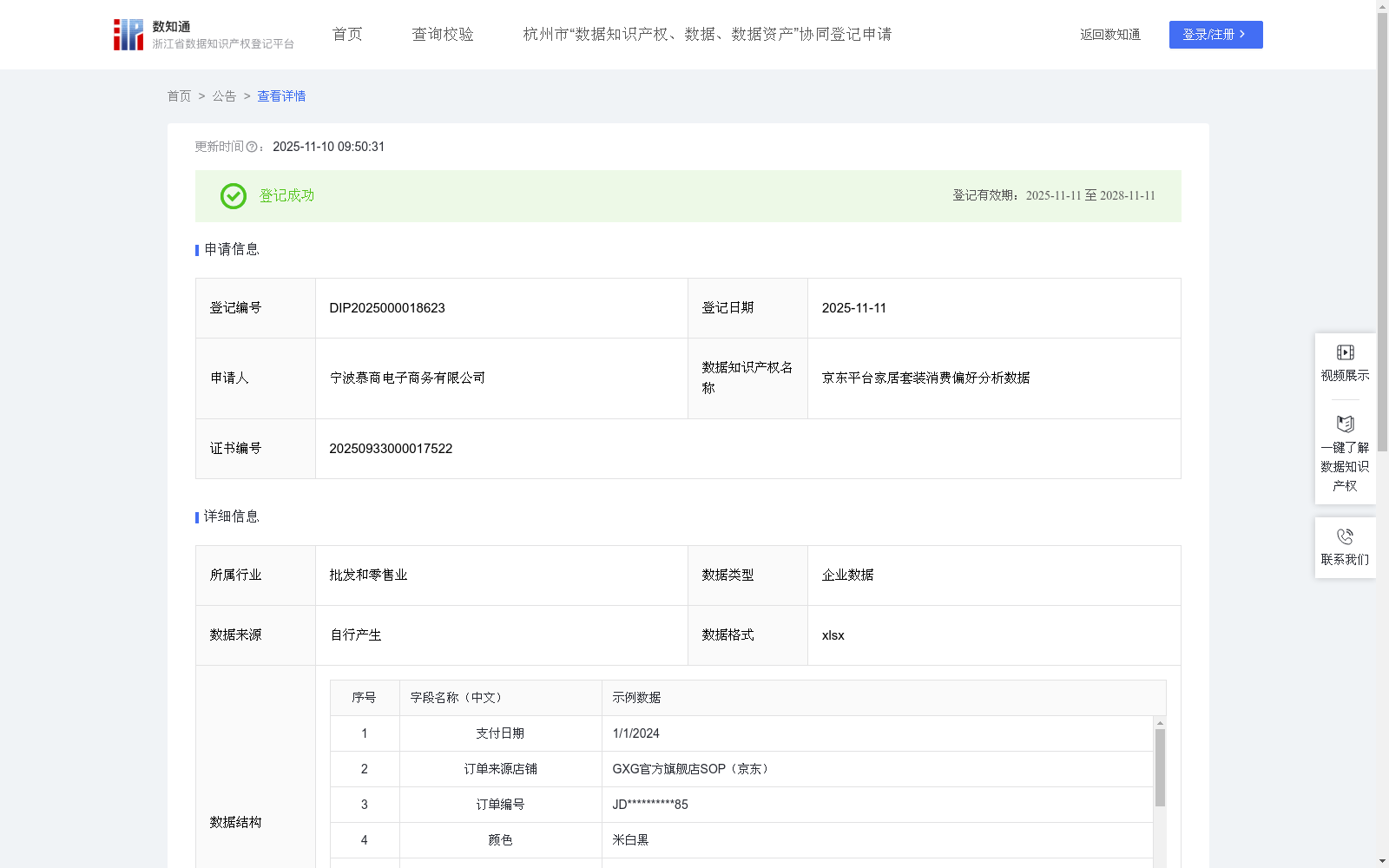Click the 返回数知通 link
1389x868 pixels.
point(1109,34)
